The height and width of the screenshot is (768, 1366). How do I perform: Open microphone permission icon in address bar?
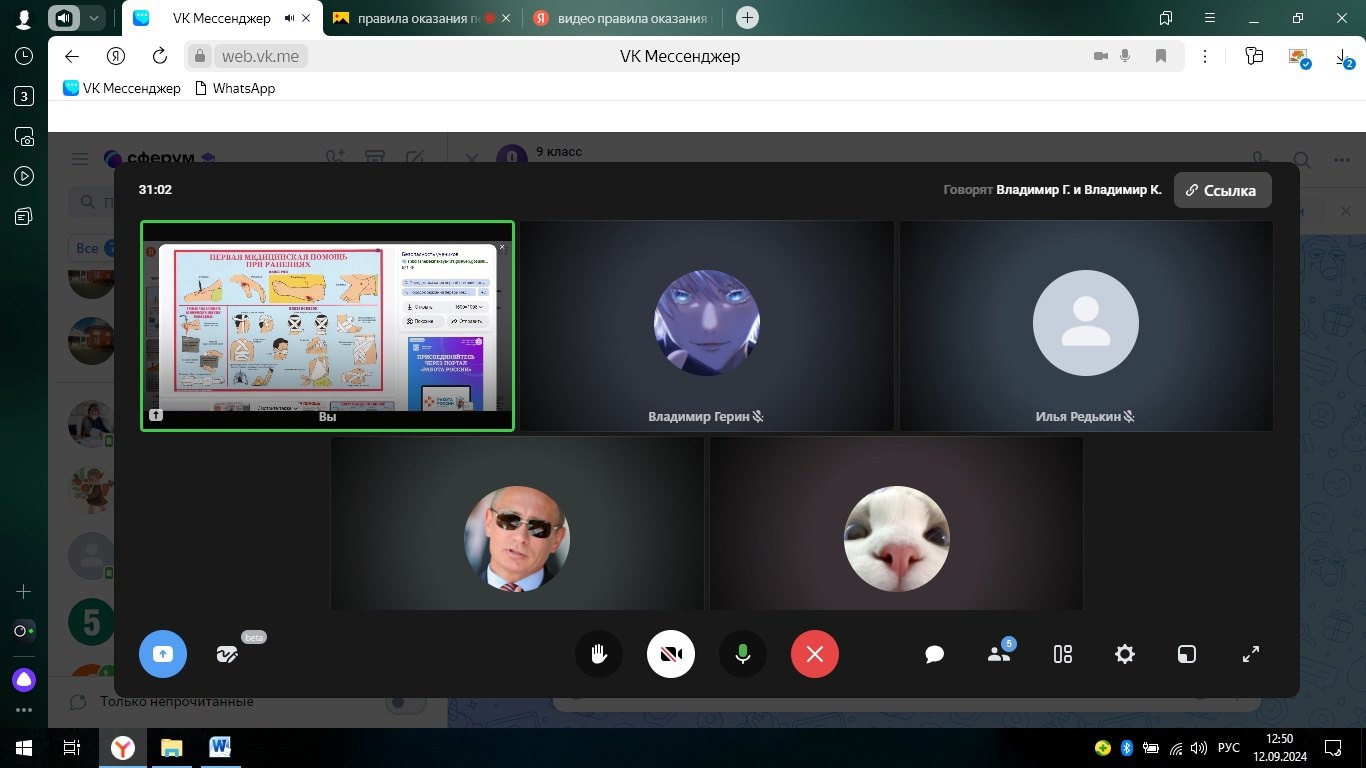1126,56
